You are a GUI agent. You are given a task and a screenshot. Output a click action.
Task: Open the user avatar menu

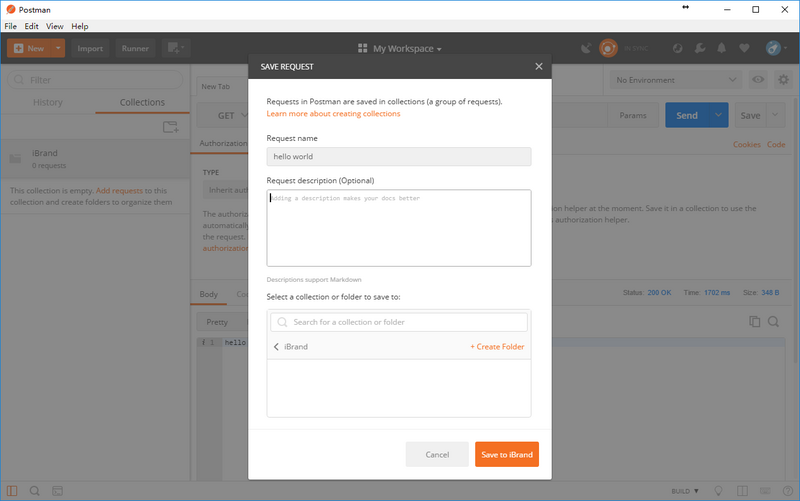click(x=776, y=48)
